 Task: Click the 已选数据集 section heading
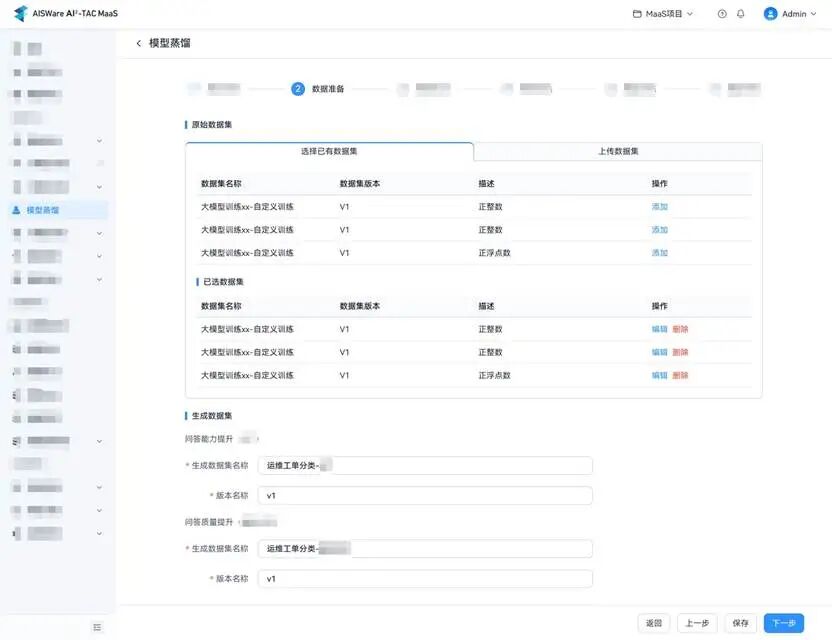pyautogui.click(x=223, y=282)
